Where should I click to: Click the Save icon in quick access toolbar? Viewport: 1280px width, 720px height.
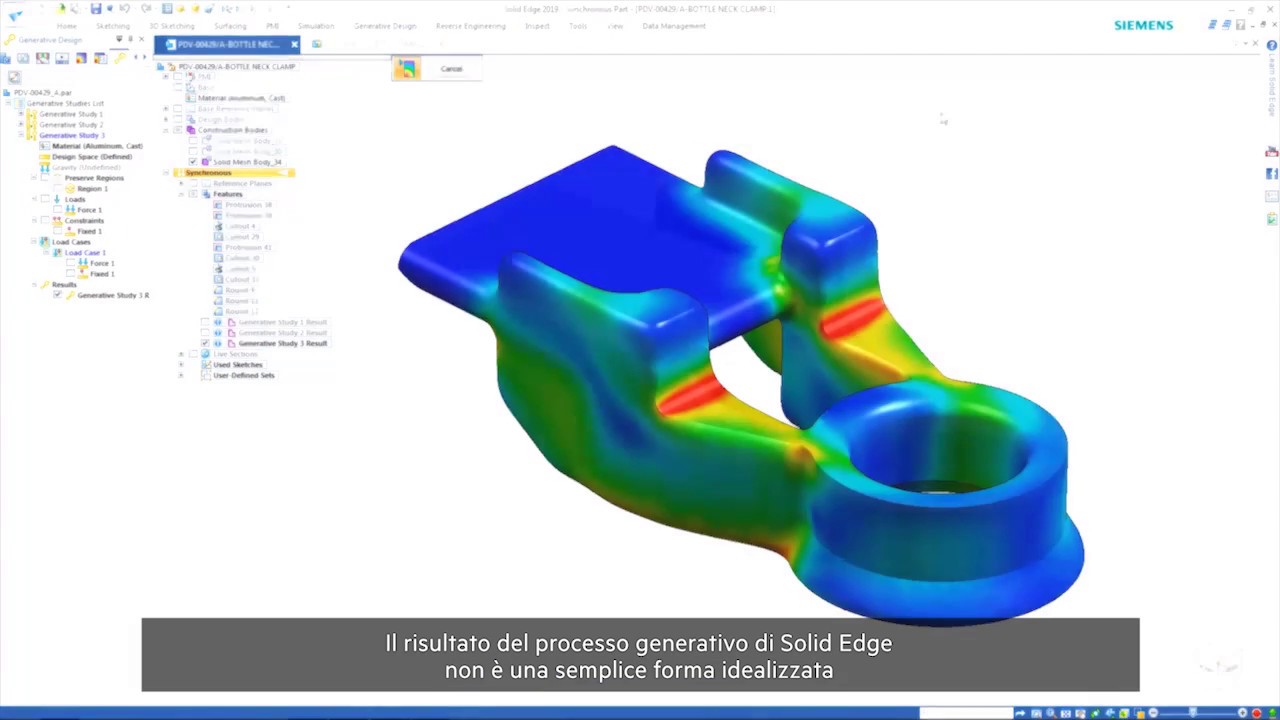pos(96,9)
